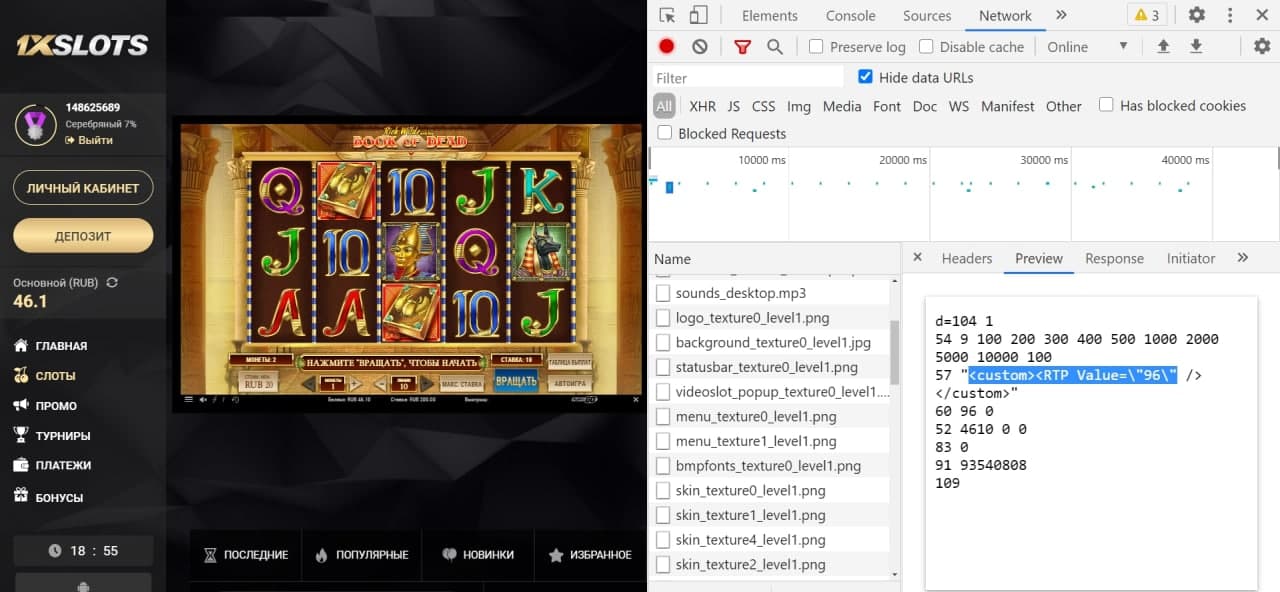Enable the Preserve log checkbox
The height and width of the screenshot is (592, 1280).
(816, 47)
